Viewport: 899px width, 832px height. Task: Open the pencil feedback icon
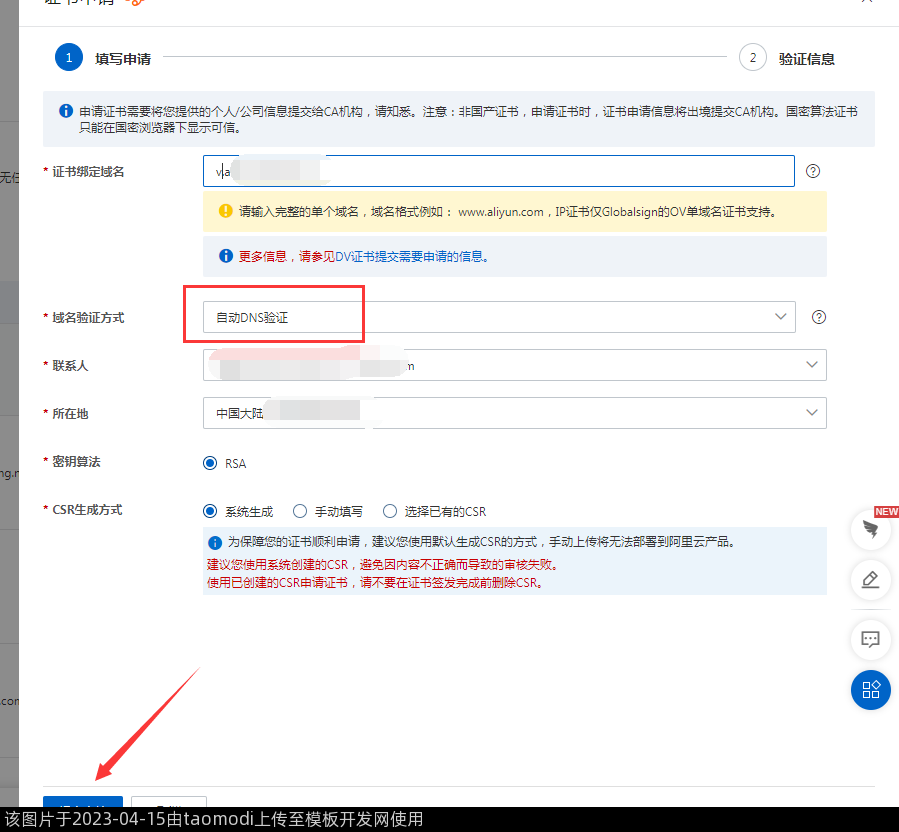click(870, 580)
